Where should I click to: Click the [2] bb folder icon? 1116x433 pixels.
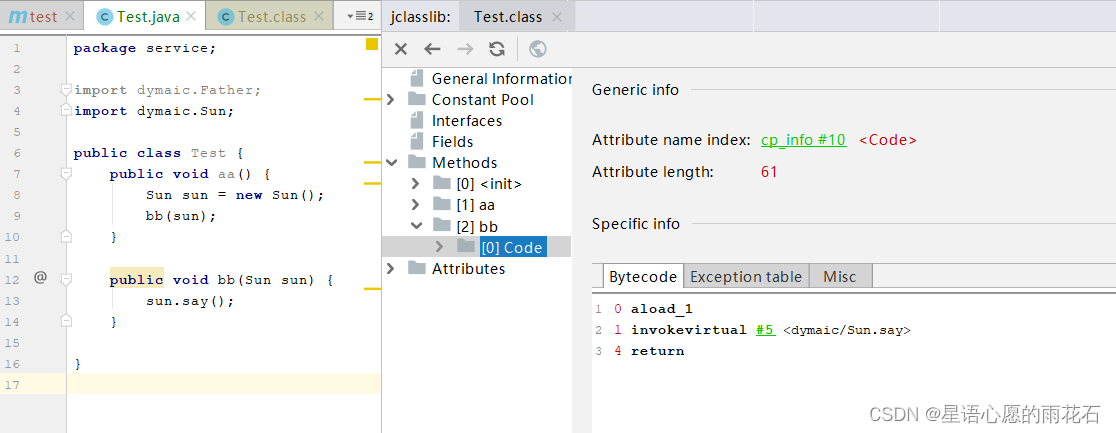441,226
